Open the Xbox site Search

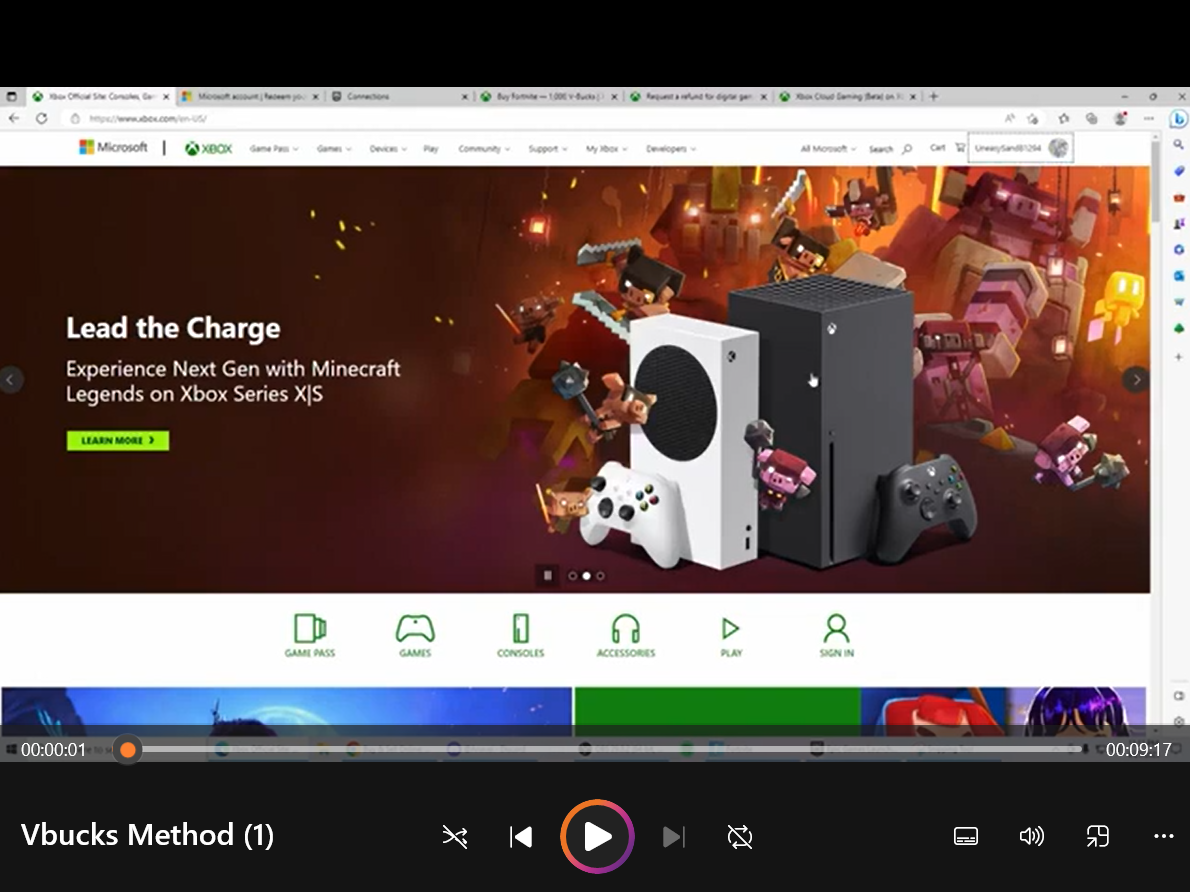pyautogui.click(x=890, y=149)
